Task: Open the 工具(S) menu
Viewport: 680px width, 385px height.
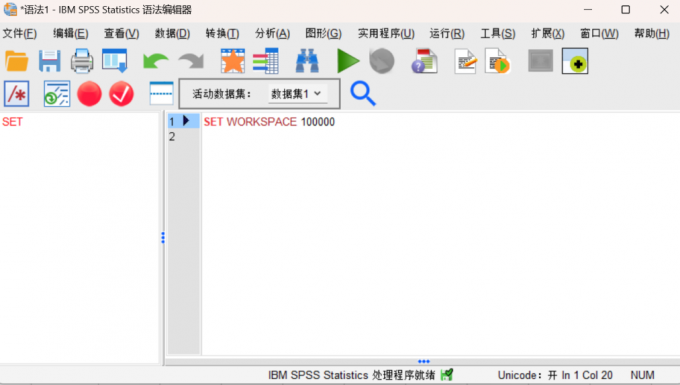Action: click(498, 33)
